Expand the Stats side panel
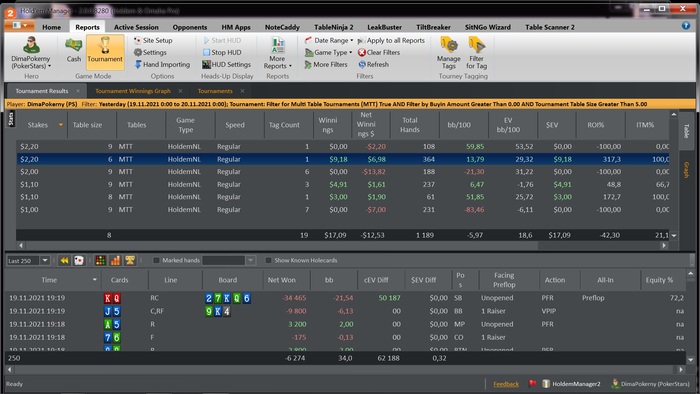 coord(11,118)
